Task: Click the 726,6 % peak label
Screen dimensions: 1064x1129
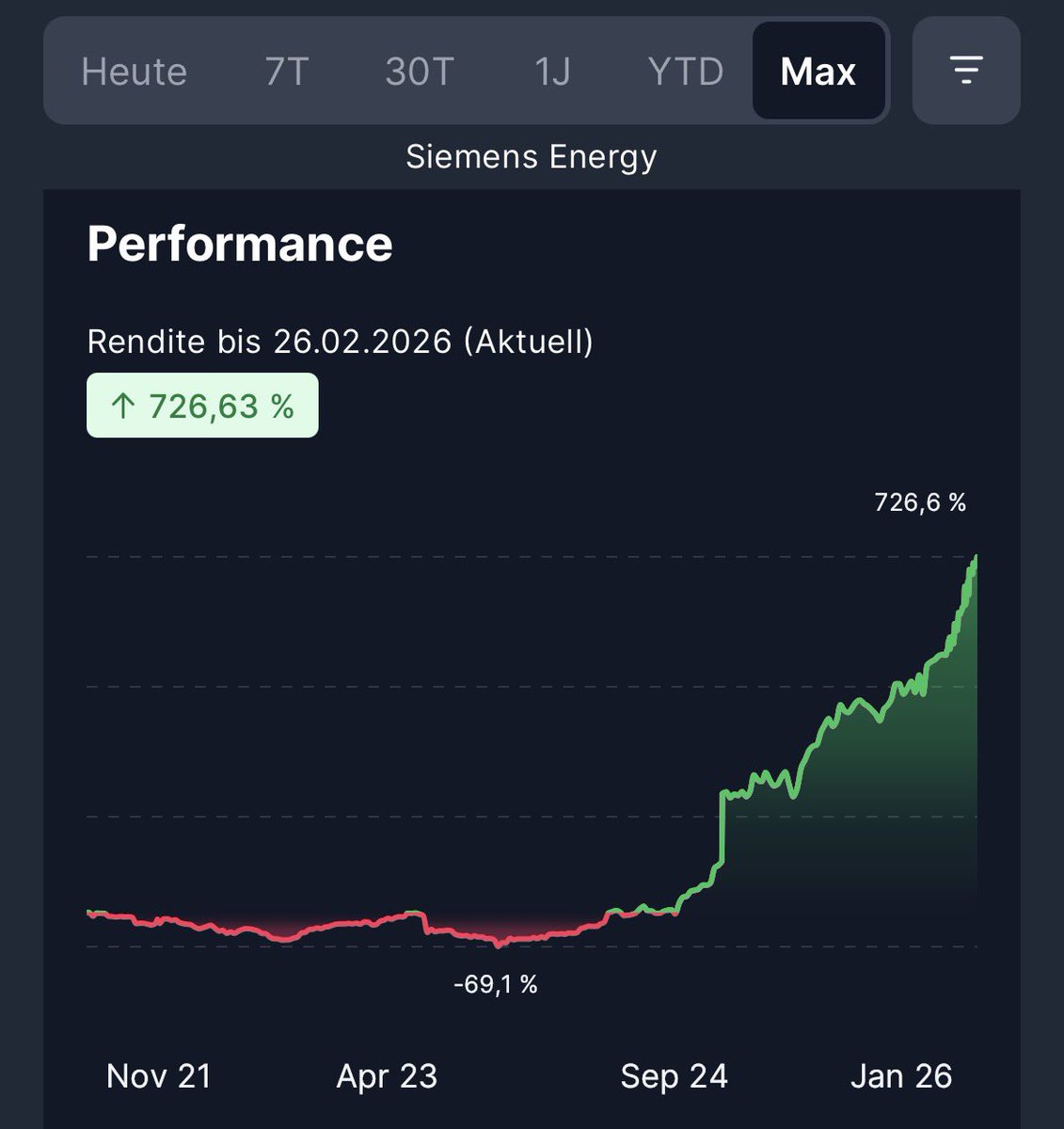Action: coord(920,502)
